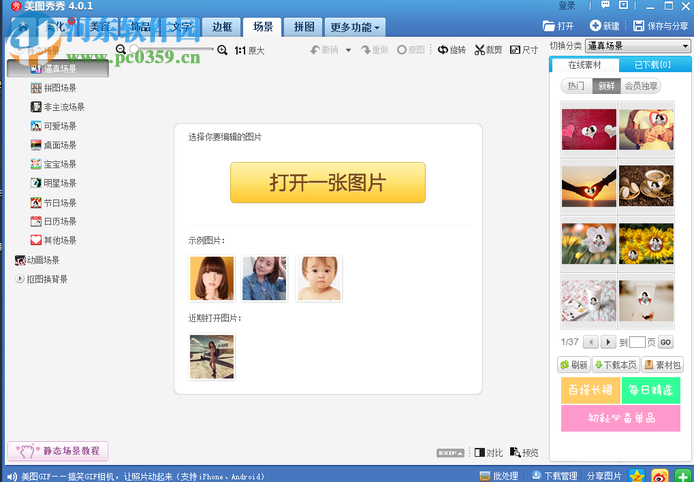Switch to the 场景 tab
The image size is (694, 482).
click(262, 27)
